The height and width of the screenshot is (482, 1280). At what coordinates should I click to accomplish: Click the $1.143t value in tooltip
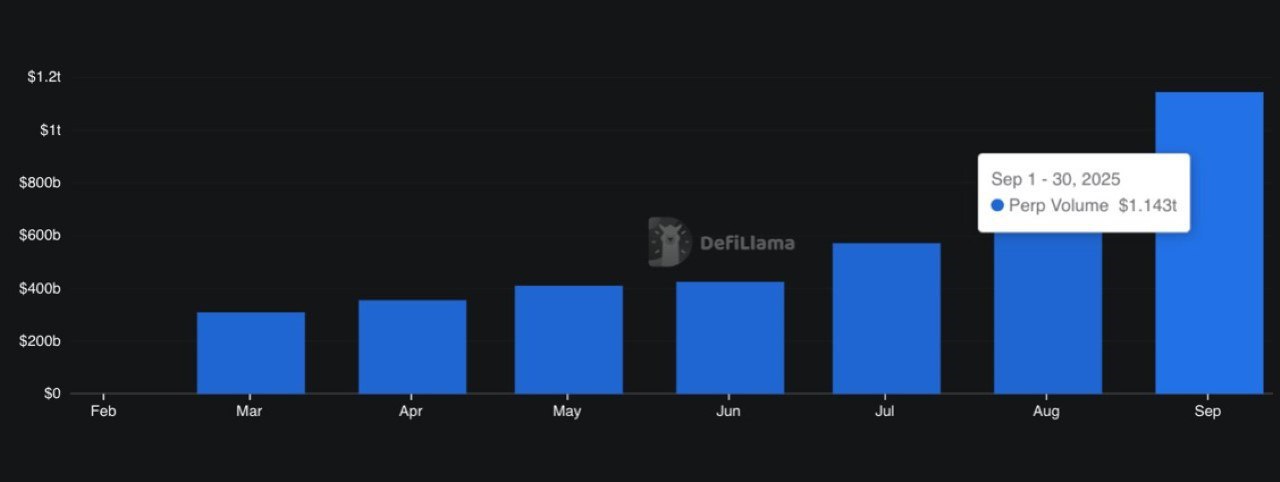coord(1145,205)
